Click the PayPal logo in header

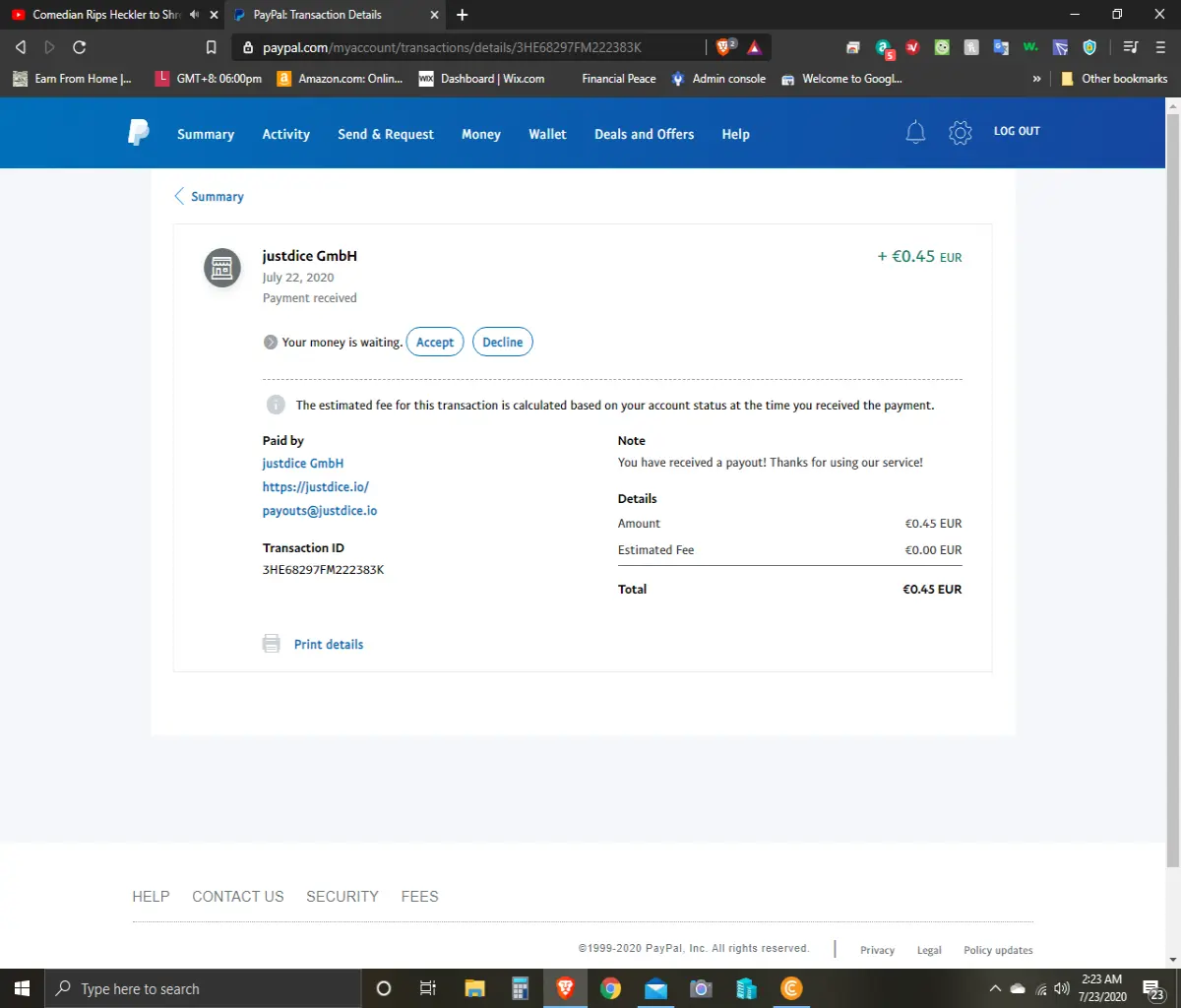pyautogui.click(x=139, y=133)
